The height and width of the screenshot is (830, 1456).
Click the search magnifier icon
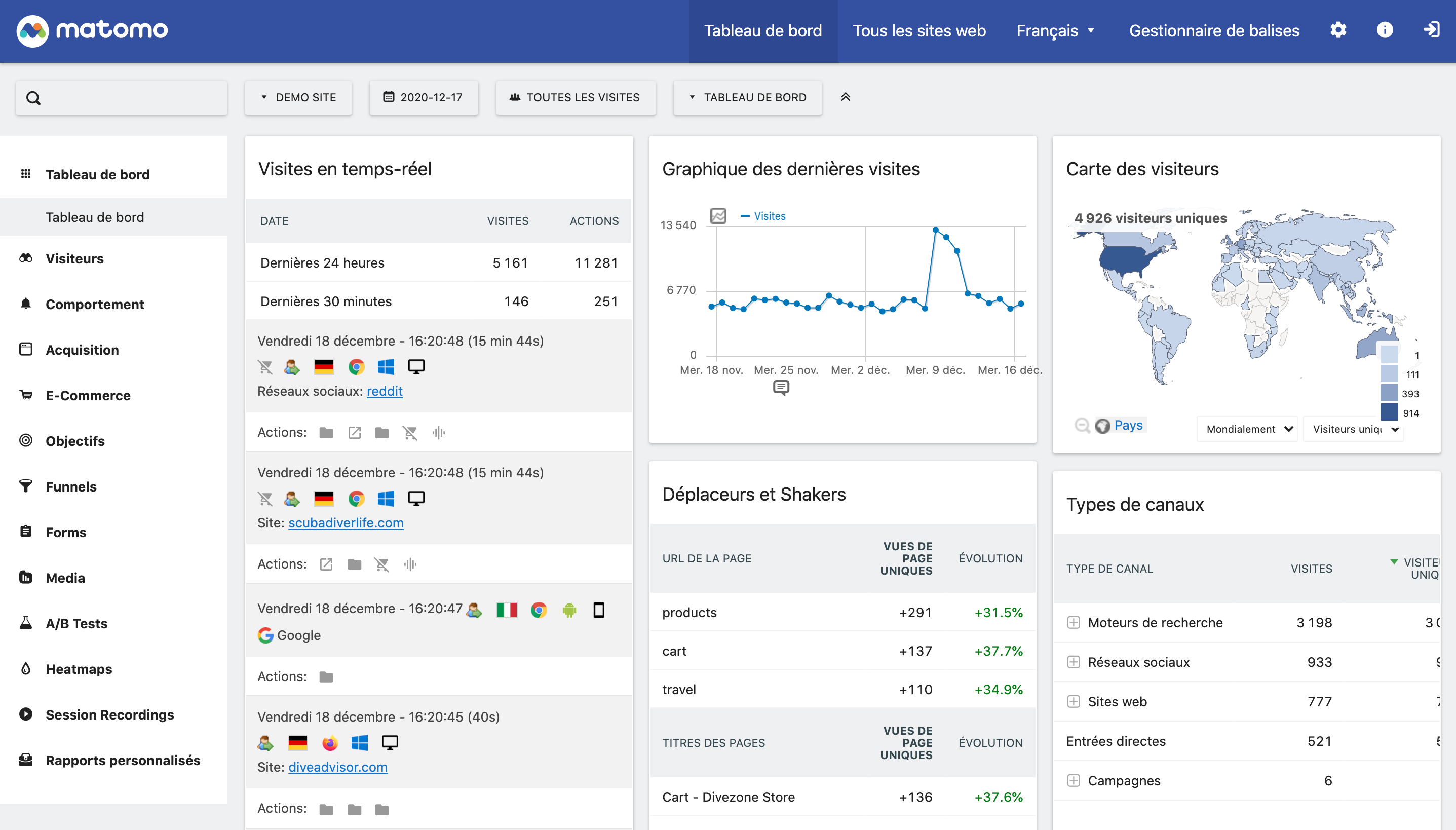pos(33,98)
